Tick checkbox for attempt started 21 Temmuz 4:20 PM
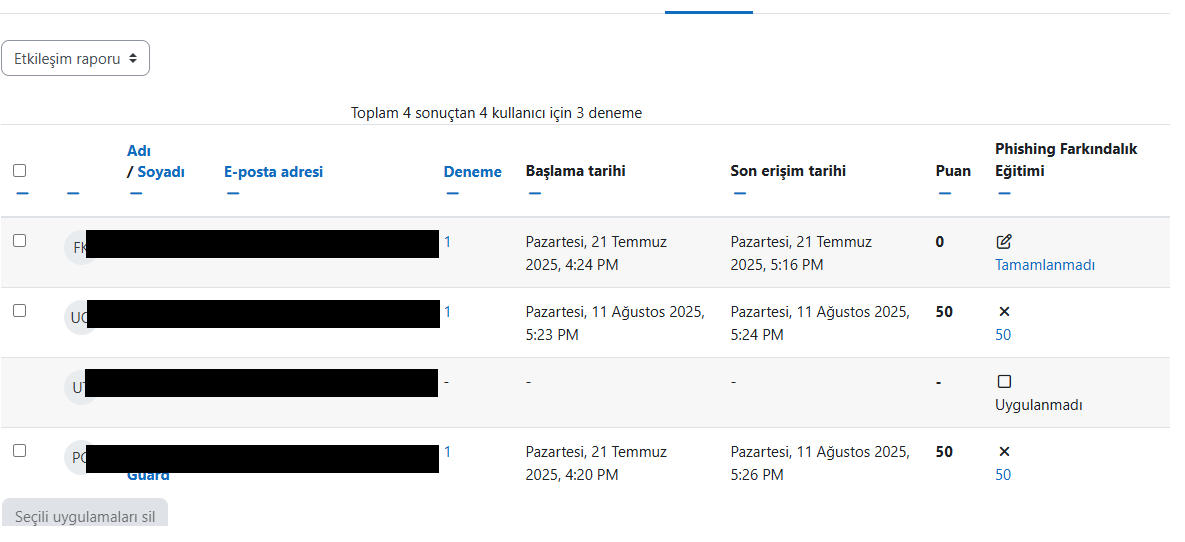This screenshot has height=542, width=1185. tap(20, 451)
